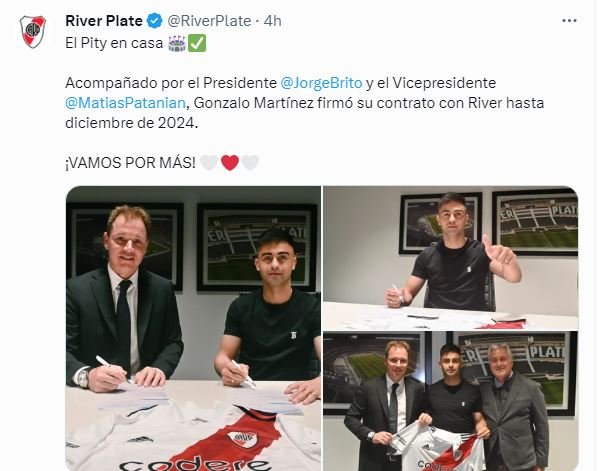Click the green check mark emoji
This screenshot has width=598, height=471.
click(x=198, y=43)
